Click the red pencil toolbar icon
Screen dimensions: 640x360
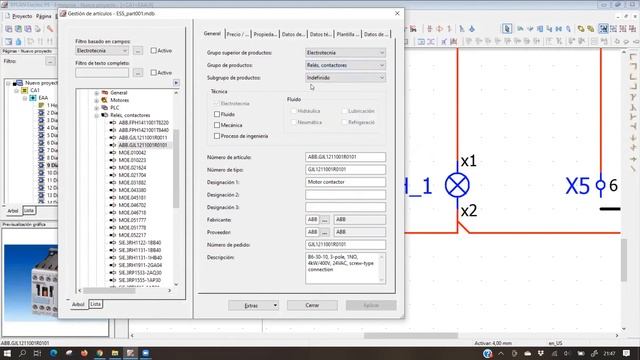pos(49,29)
